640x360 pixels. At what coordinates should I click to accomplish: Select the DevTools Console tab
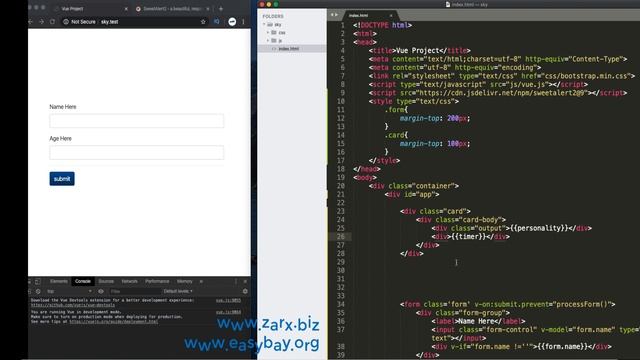point(82,282)
